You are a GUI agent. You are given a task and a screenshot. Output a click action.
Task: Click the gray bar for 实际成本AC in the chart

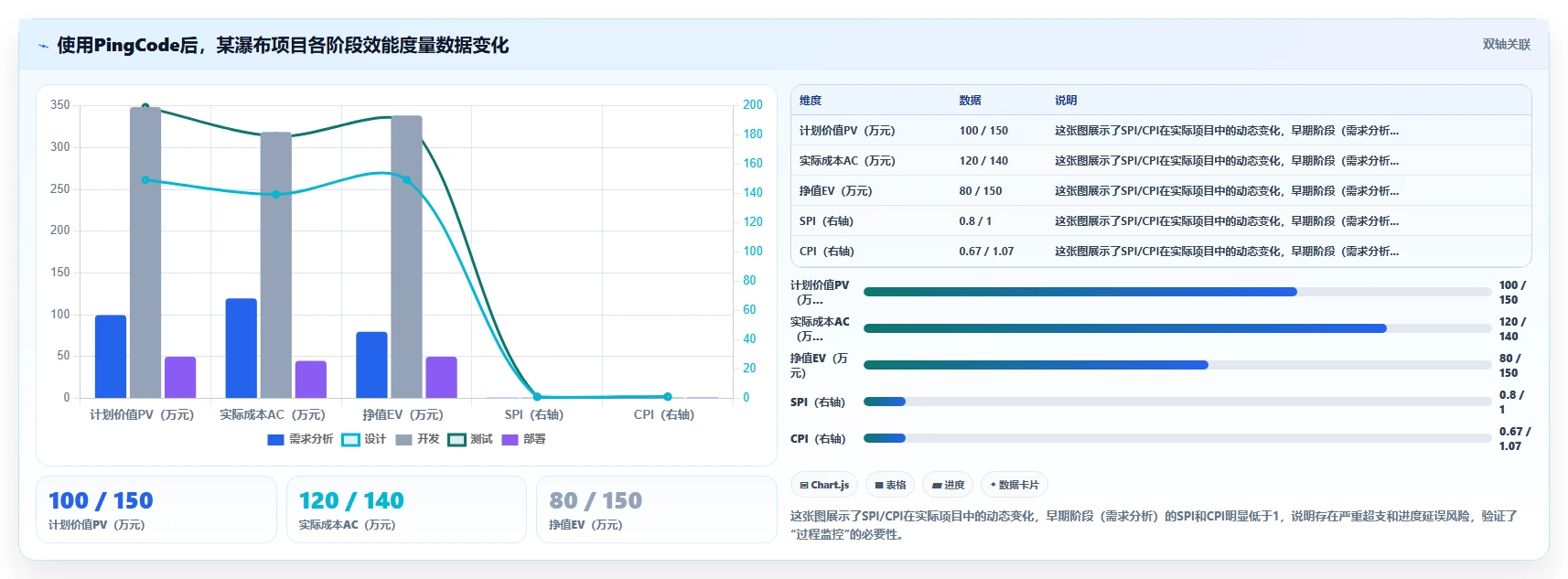pos(276,265)
